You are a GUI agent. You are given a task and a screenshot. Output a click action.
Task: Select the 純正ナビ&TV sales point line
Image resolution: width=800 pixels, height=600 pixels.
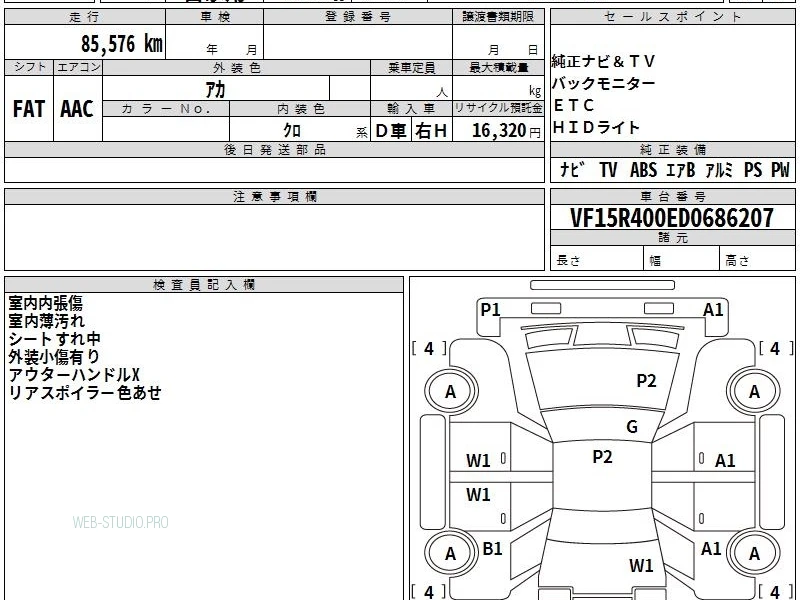tap(603, 62)
